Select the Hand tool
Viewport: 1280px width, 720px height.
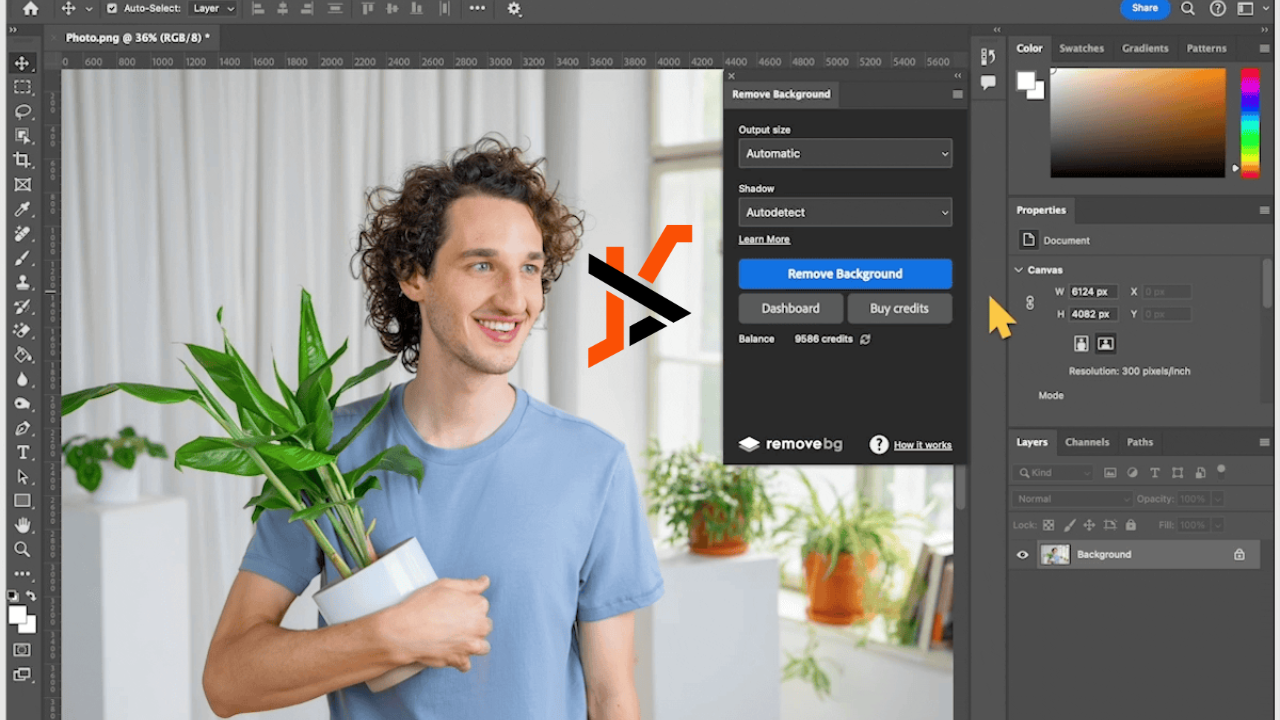[22, 525]
